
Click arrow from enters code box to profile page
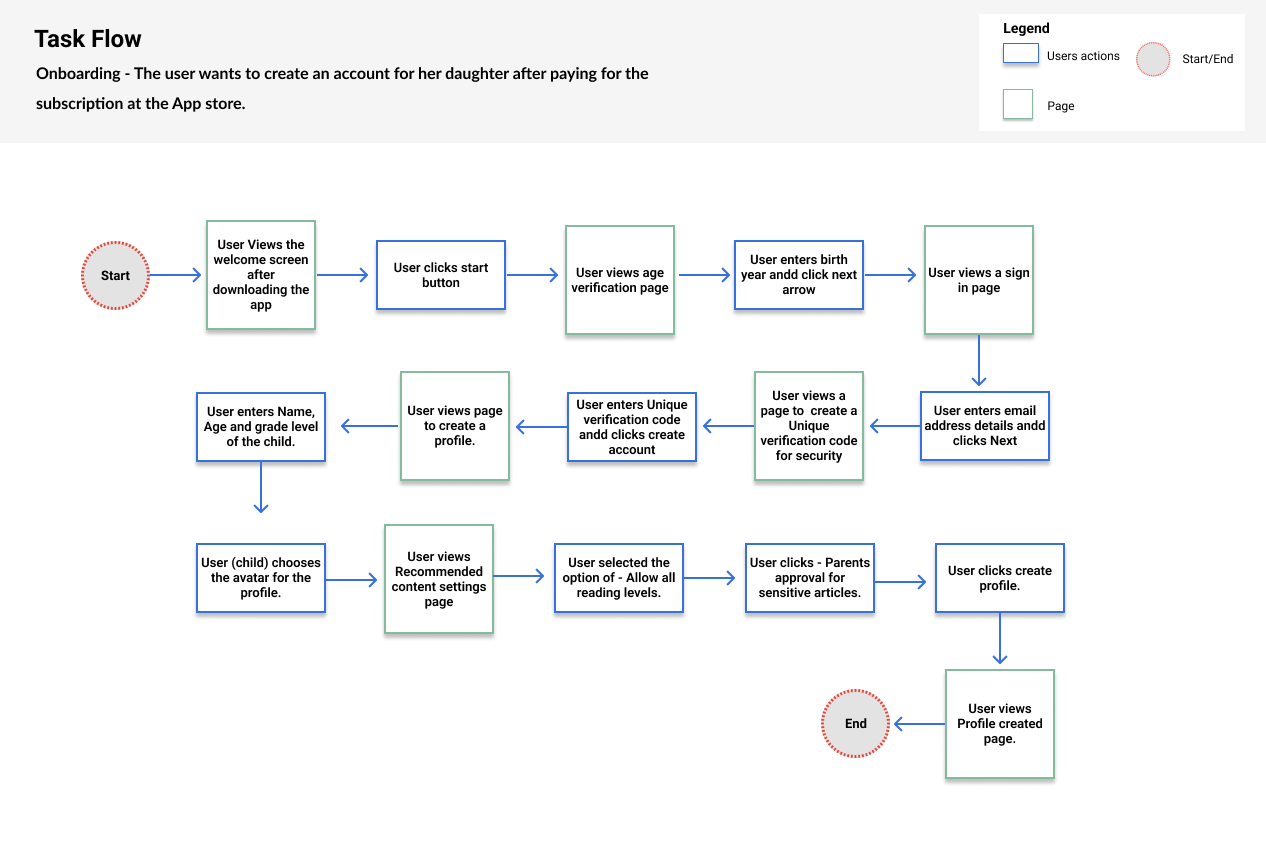(x=541, y=427)
